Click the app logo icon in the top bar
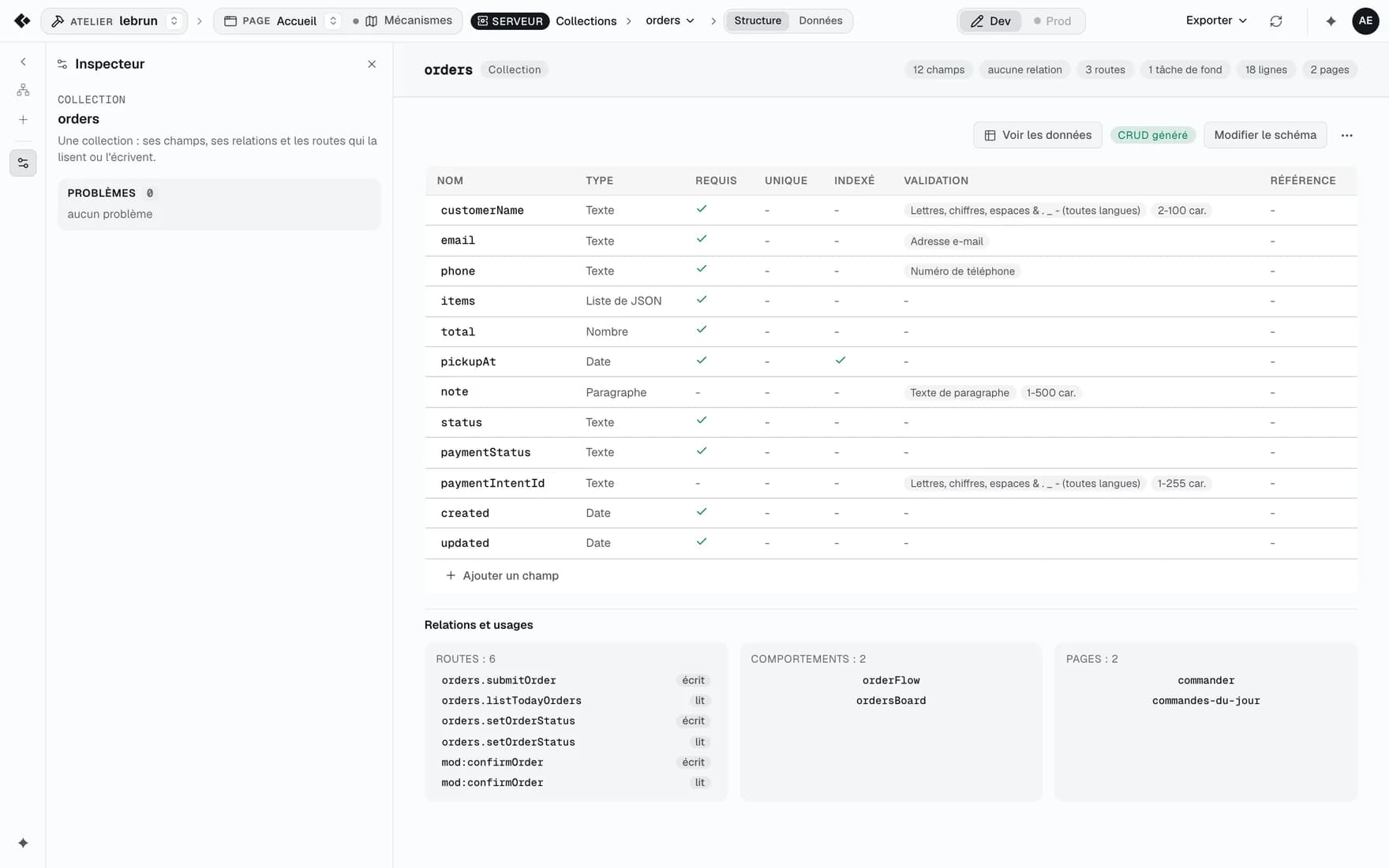The height and width of the screenshot is (868, 1389). pyautogui.click(x=22, y=21)
